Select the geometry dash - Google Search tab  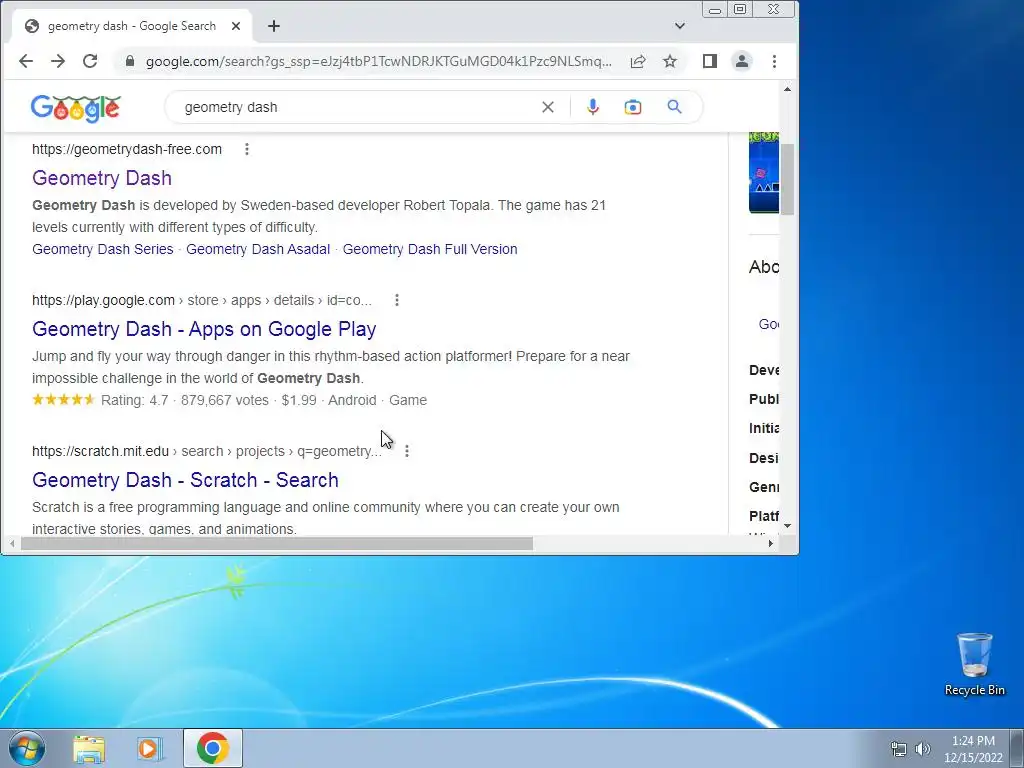click(131, 26)
